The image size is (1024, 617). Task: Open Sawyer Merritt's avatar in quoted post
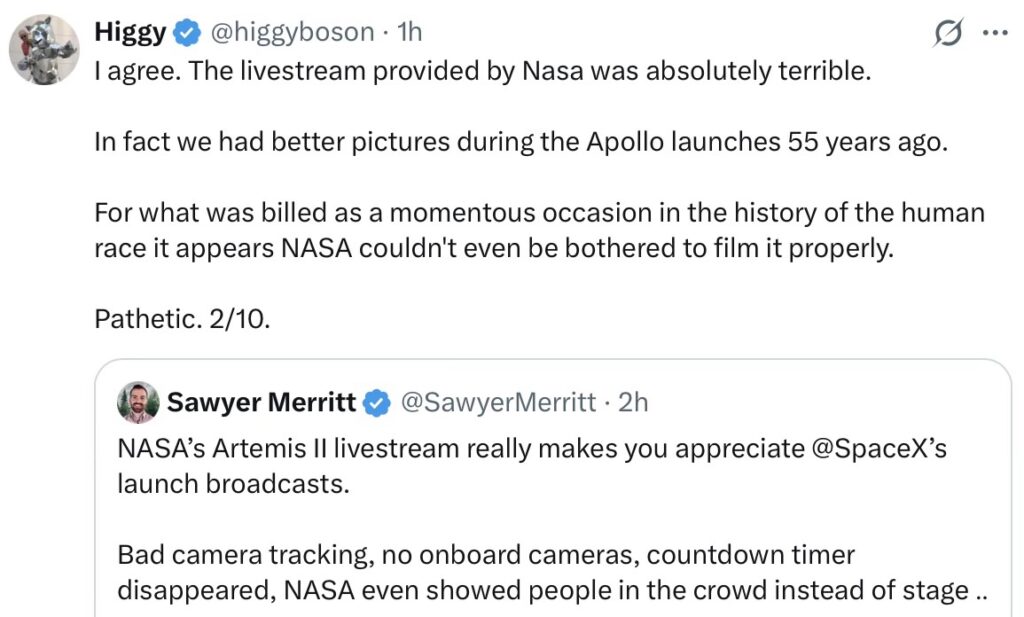pos(137,403)
